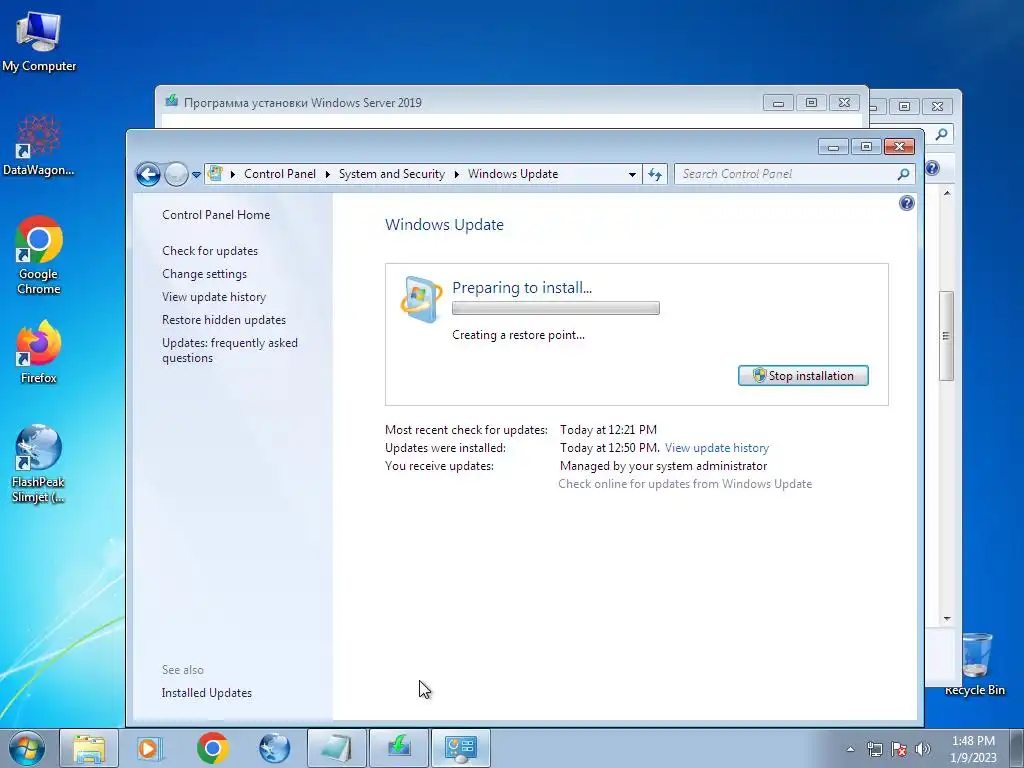The width and height of the screenshot is (1024, 768).
Task: Click search magnifier in the background window
Action: point(941,134)
